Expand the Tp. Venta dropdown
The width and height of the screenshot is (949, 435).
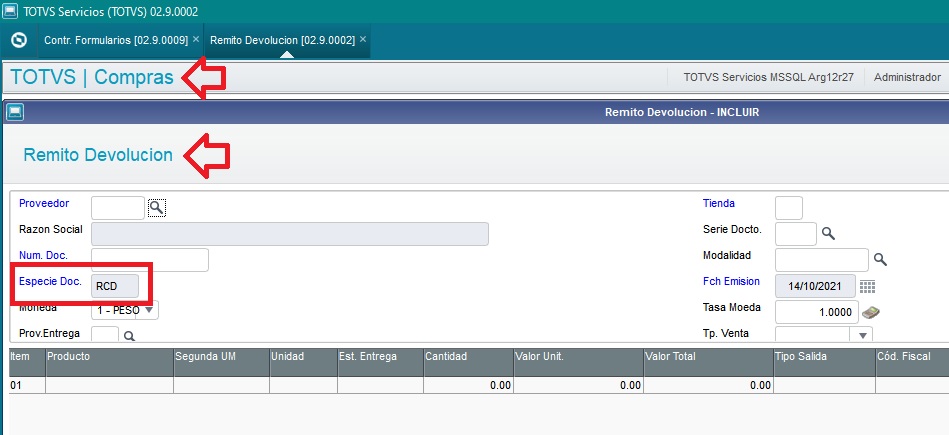[x=863, y=335]
